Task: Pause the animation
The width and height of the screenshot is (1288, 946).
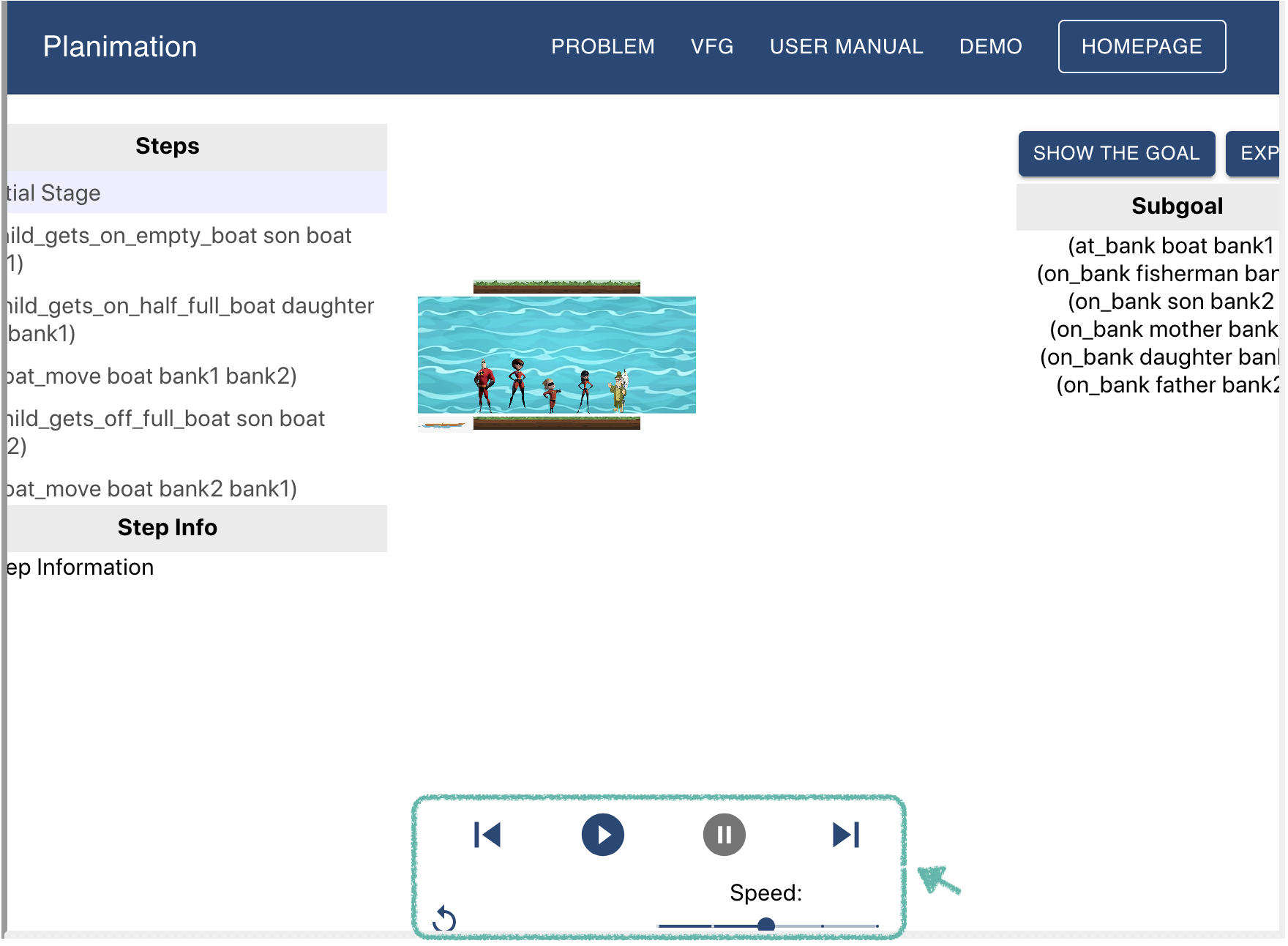Action: [724, 835]
